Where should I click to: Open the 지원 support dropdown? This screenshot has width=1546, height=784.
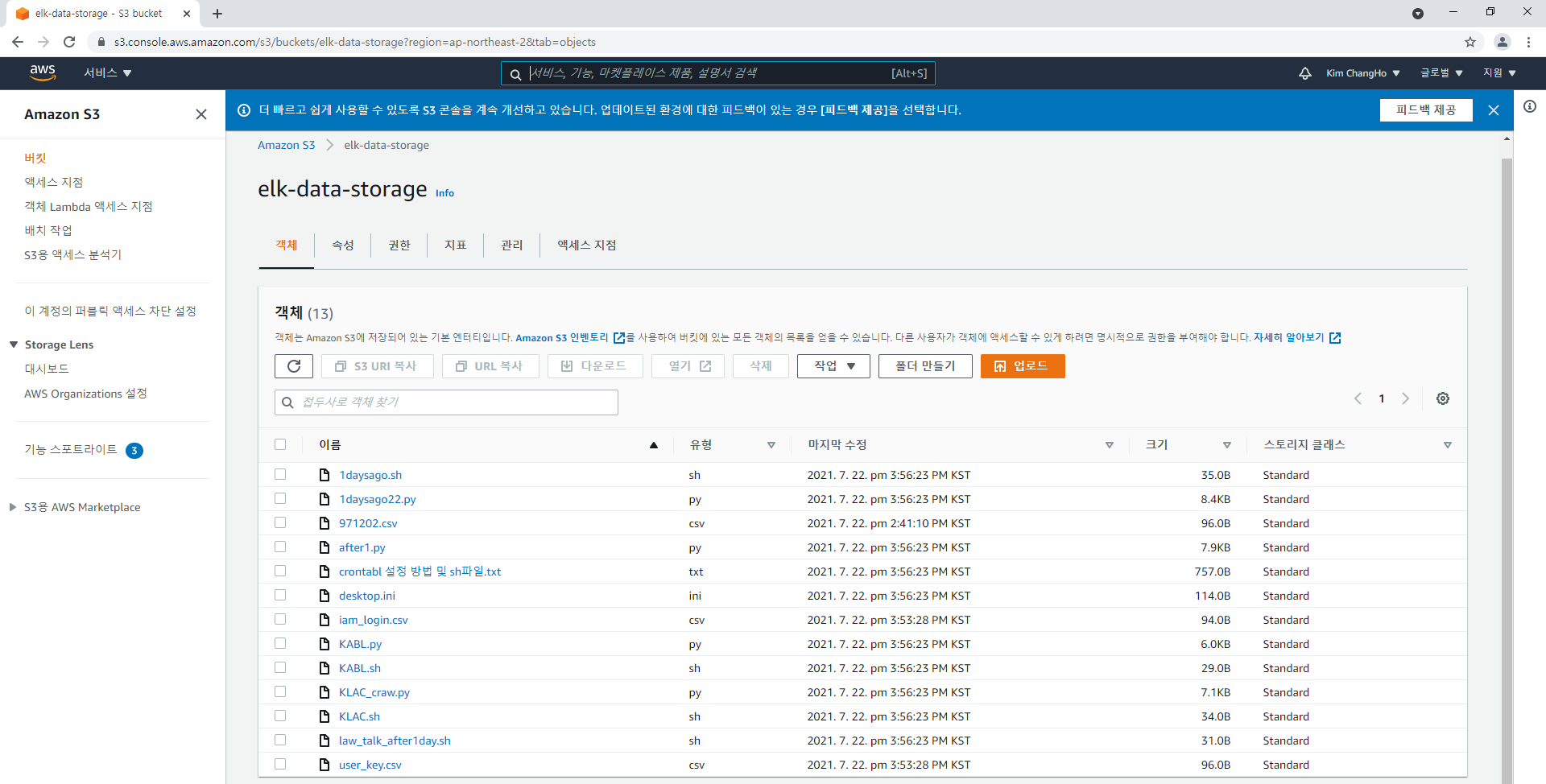pyautogui.click(x=1499, y=72)
